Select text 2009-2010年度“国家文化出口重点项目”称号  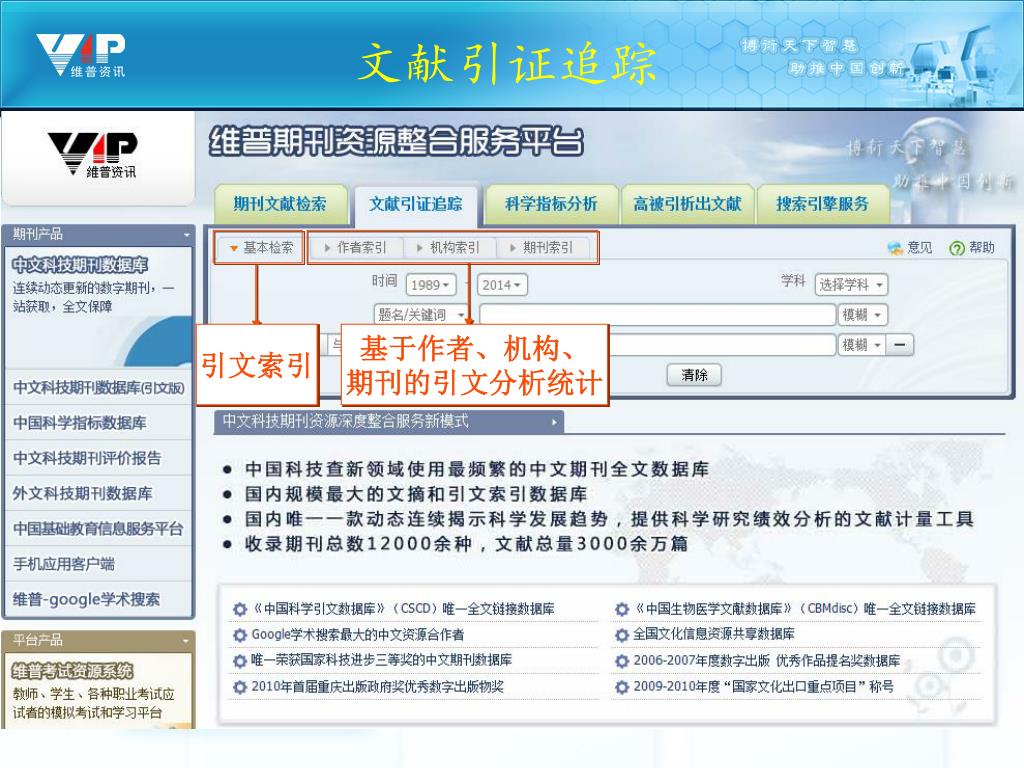(763, 686)
